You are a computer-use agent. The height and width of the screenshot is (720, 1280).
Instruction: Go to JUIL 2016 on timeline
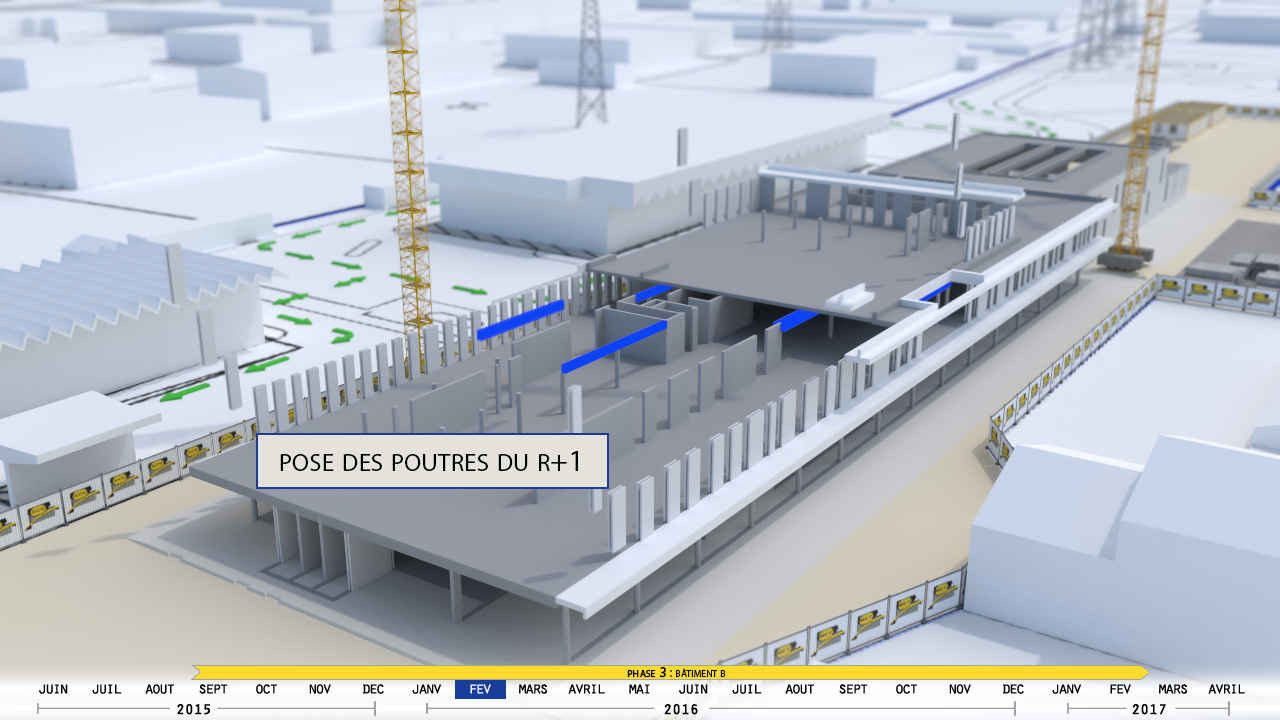[746, 689]
